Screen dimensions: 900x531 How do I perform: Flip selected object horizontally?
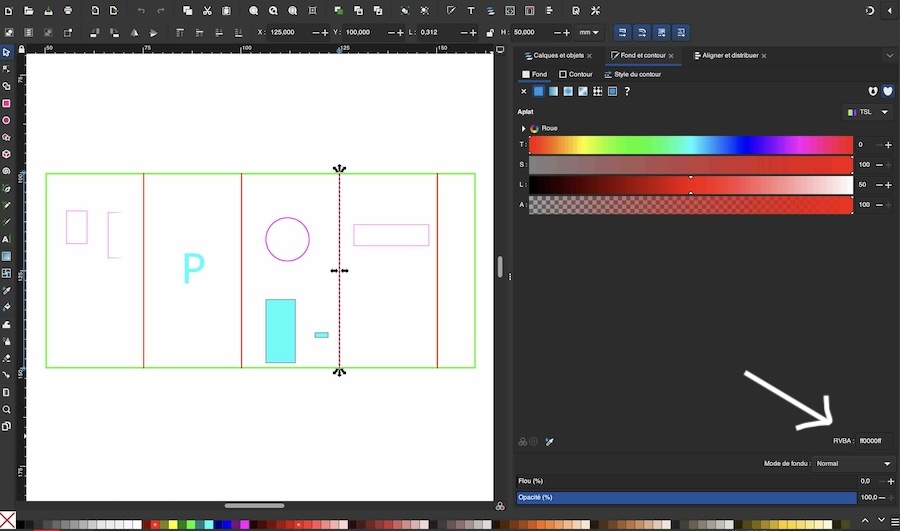(x=134, y=33)
